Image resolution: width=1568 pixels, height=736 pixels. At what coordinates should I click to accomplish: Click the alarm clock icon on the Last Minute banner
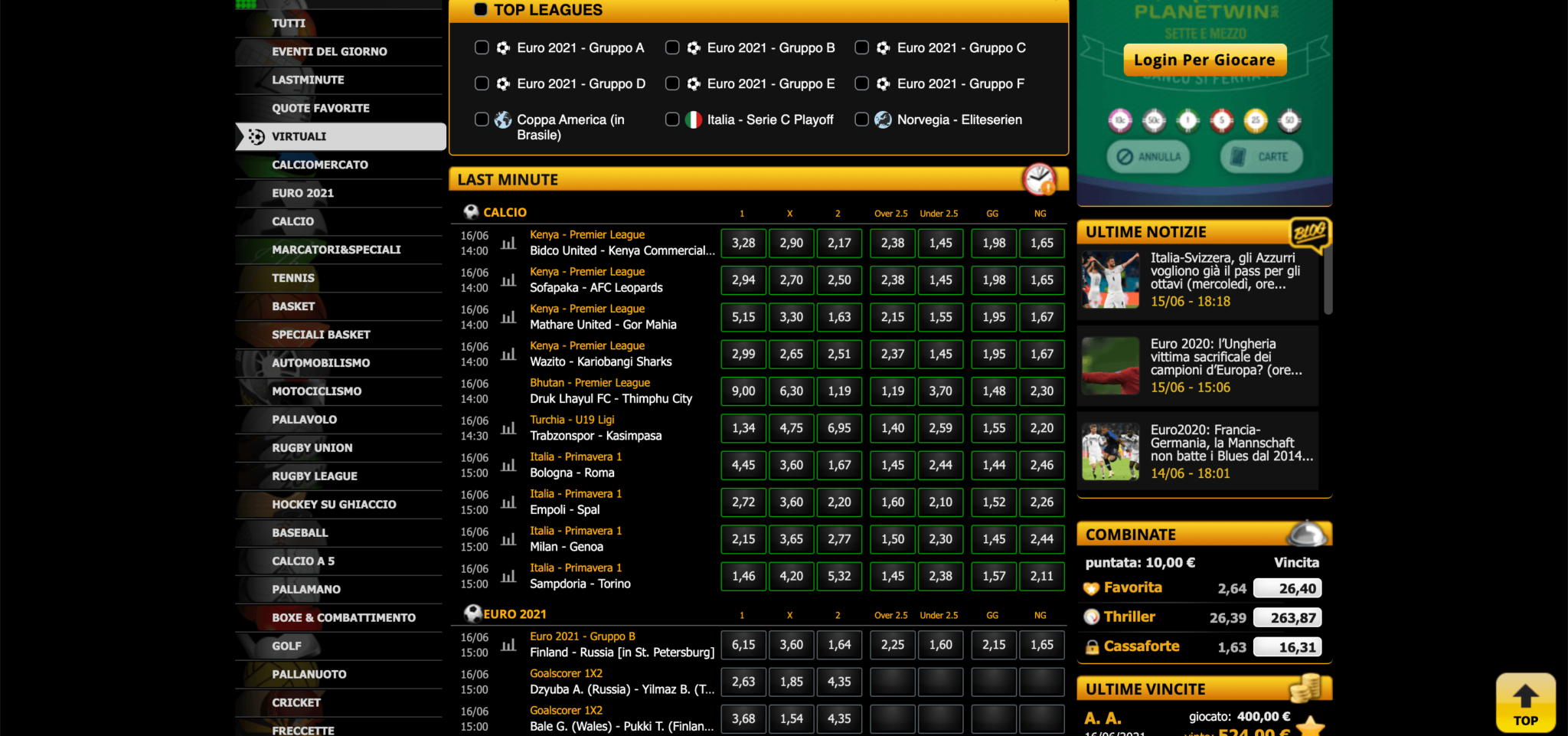pyautogui.click(x=1040, y=178)
